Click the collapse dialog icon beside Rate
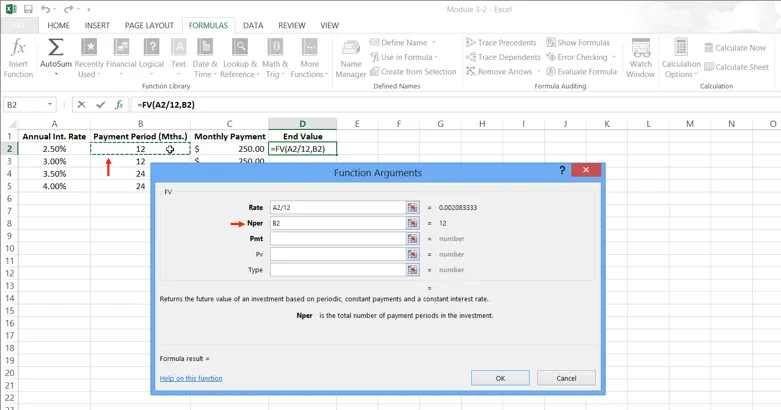Image resolution: width=781 pixels, height=410 pixels. (x=412, y=208)
